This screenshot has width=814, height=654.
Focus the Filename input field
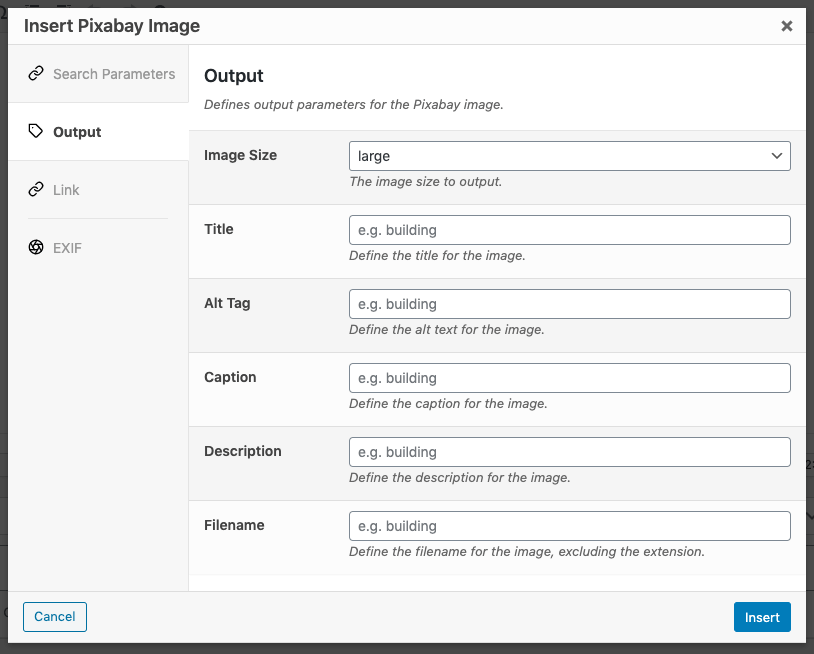point(569,526)
